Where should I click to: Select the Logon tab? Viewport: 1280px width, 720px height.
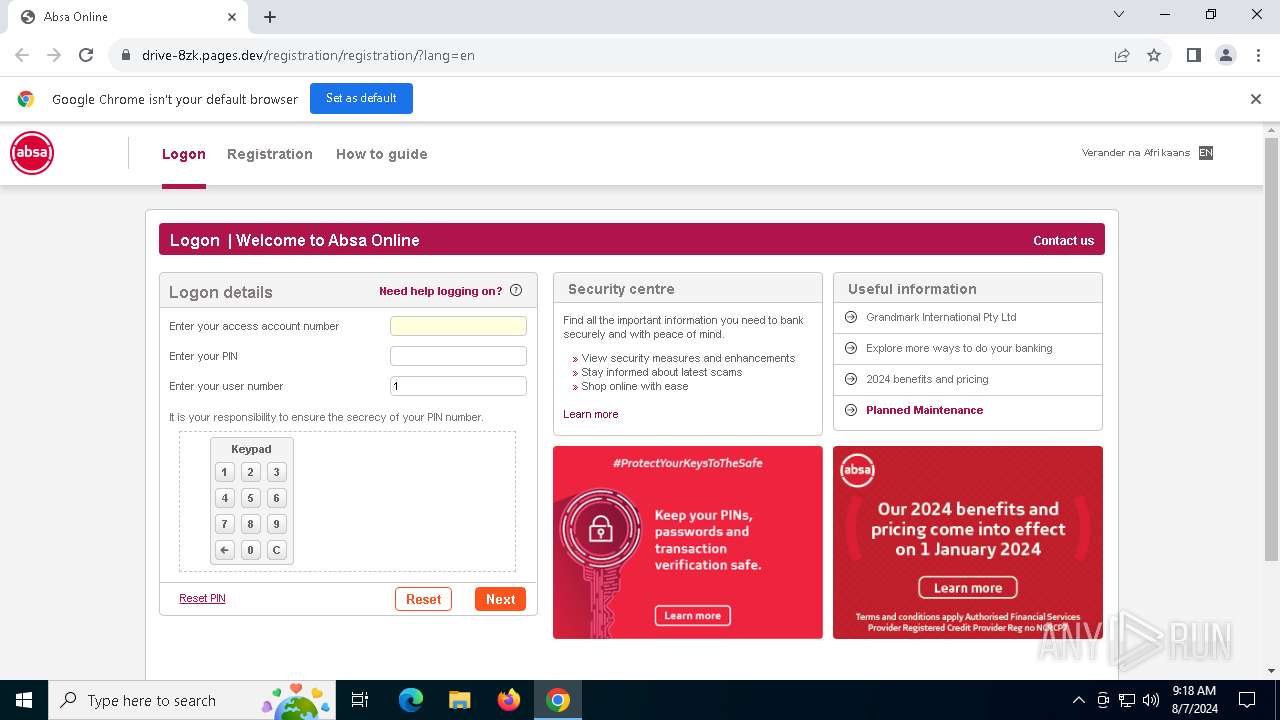coord(184,154)
